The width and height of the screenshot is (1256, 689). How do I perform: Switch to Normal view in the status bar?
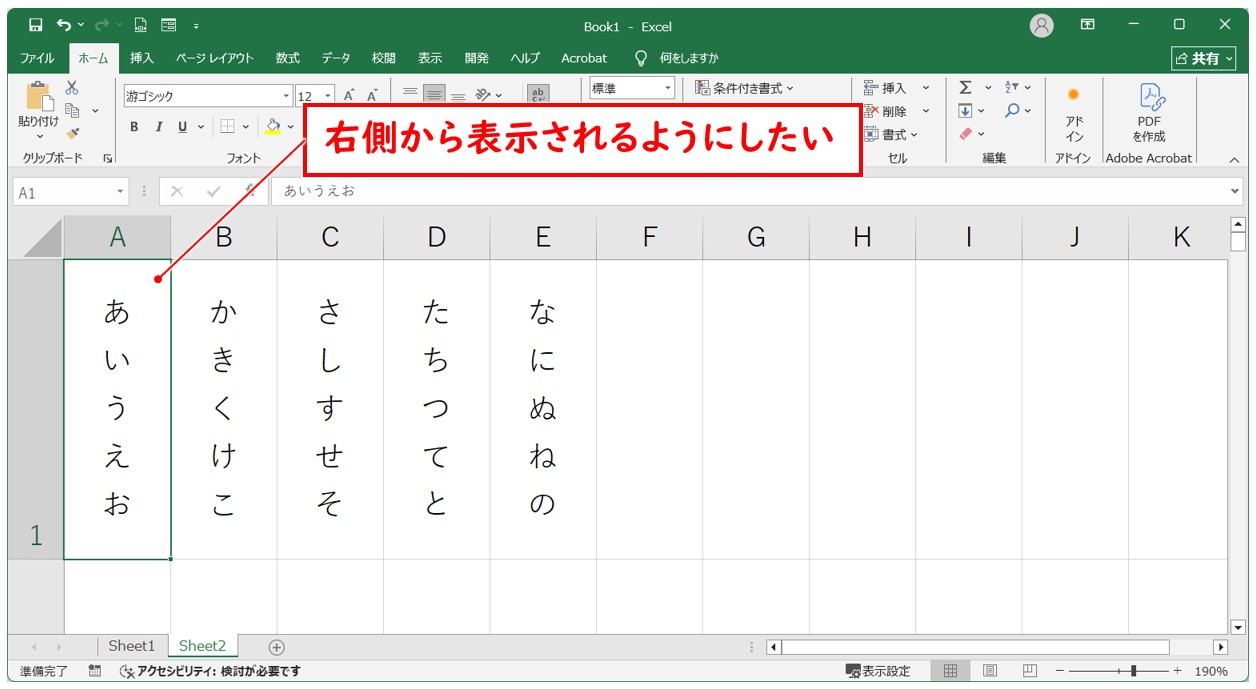tap(951, 671)
